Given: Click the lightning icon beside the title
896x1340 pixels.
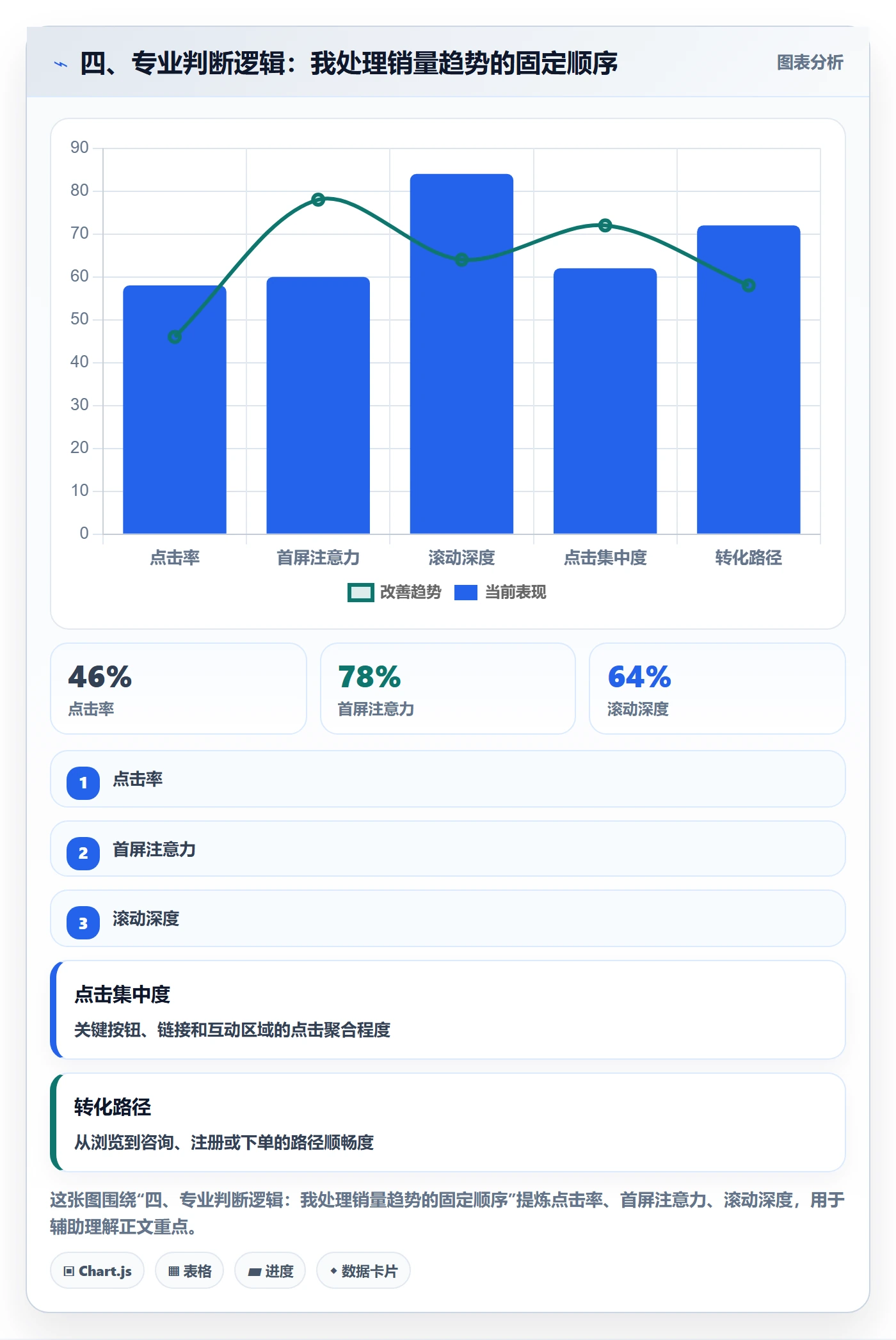Looking at the screenshot, I should click(61, 64).
